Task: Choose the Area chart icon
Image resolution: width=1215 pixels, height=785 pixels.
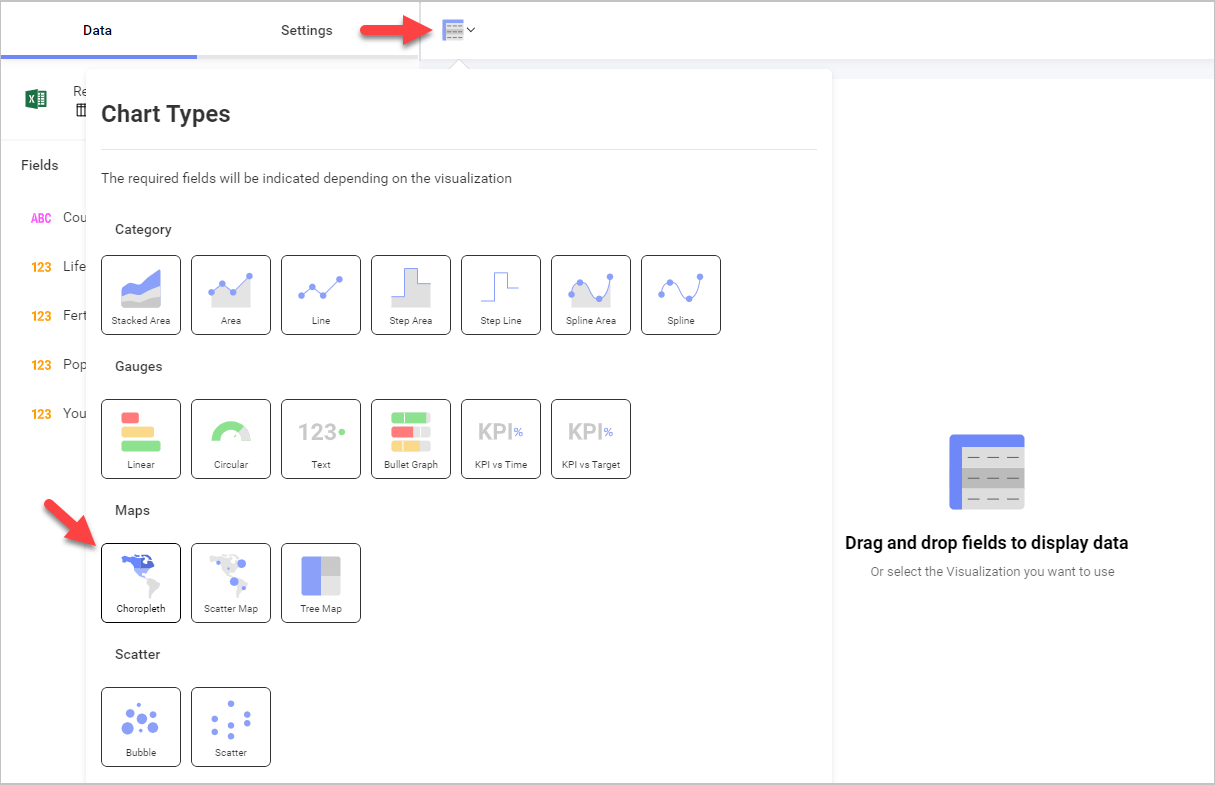Action: 231,294
